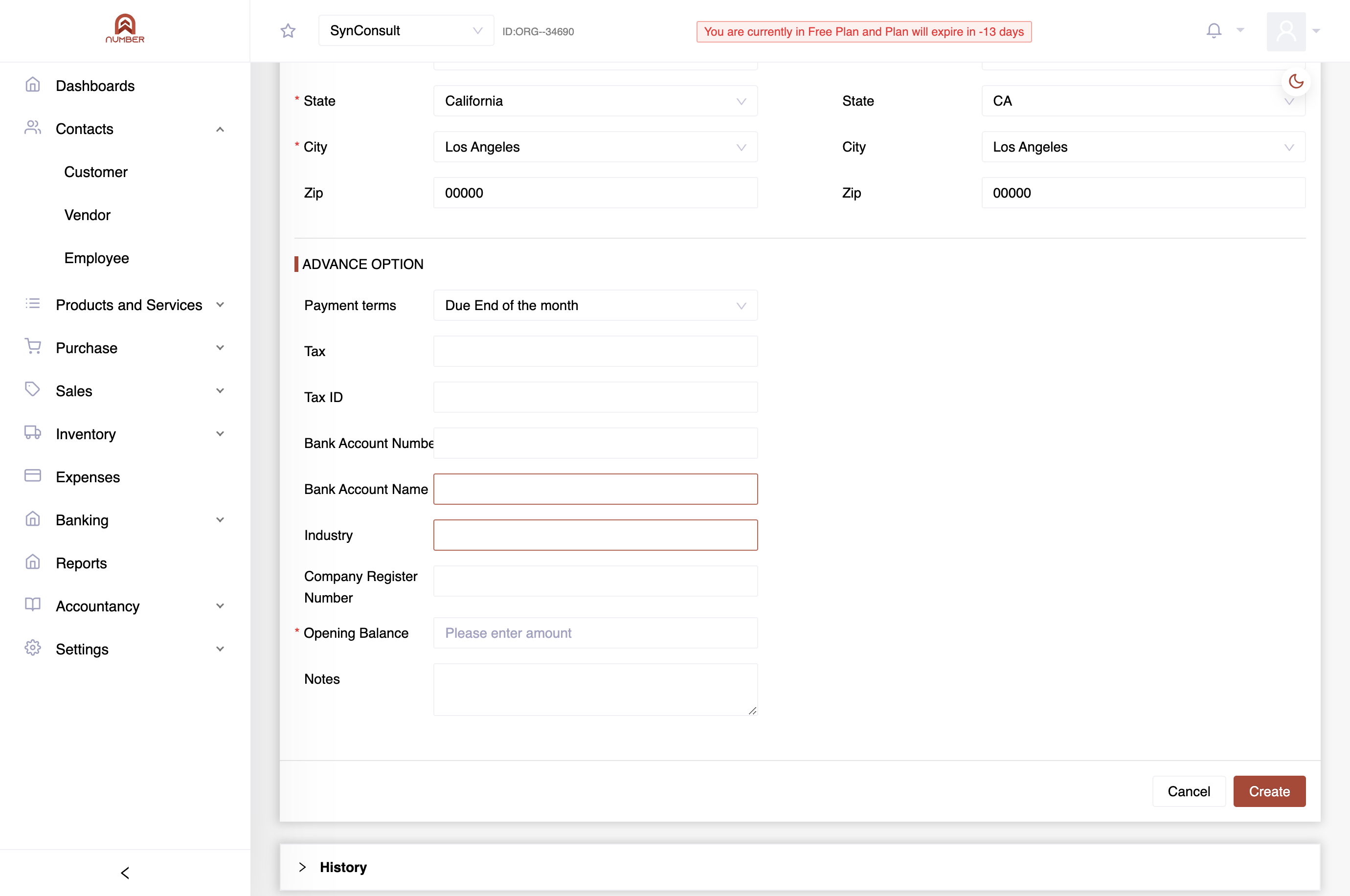Open the user profile avatar
This screenshot has height=896, width=1350.
[x=1286, y=31]
